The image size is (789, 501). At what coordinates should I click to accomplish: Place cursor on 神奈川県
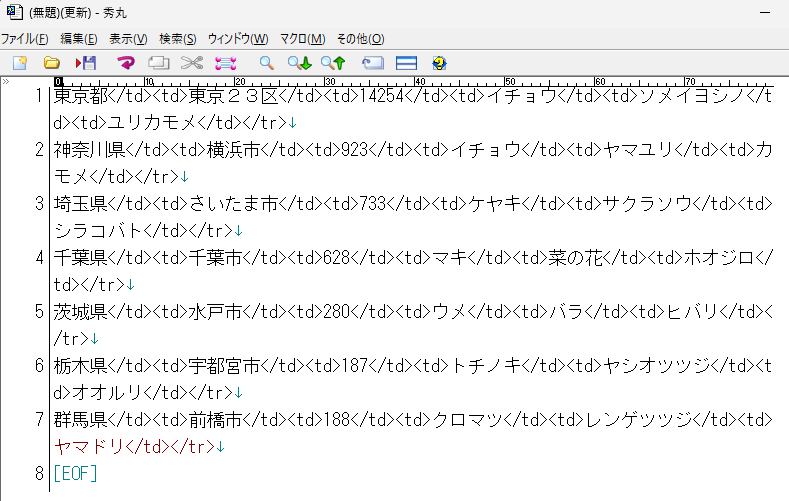90,149
